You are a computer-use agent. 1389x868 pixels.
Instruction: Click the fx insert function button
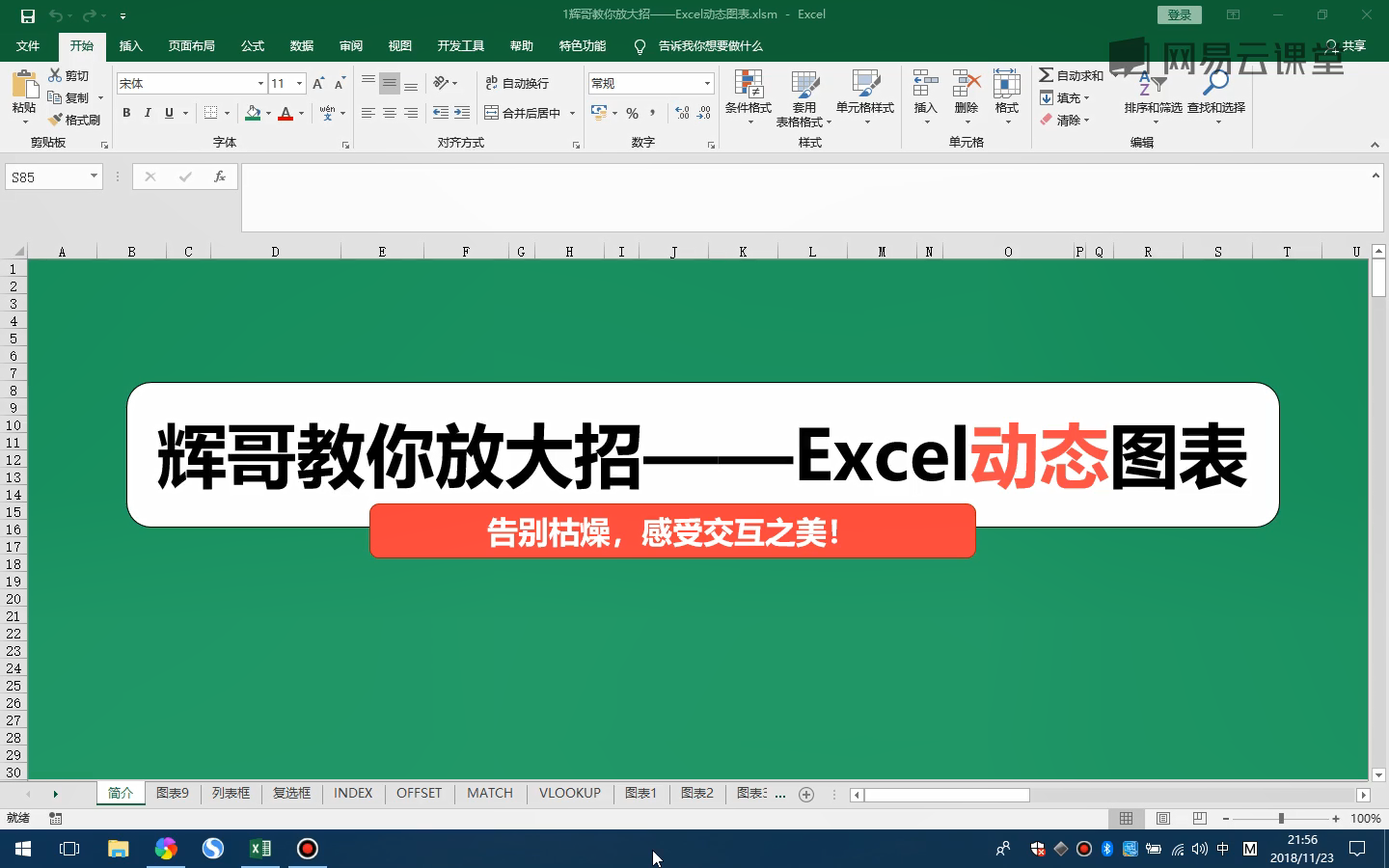click(220, 176)
